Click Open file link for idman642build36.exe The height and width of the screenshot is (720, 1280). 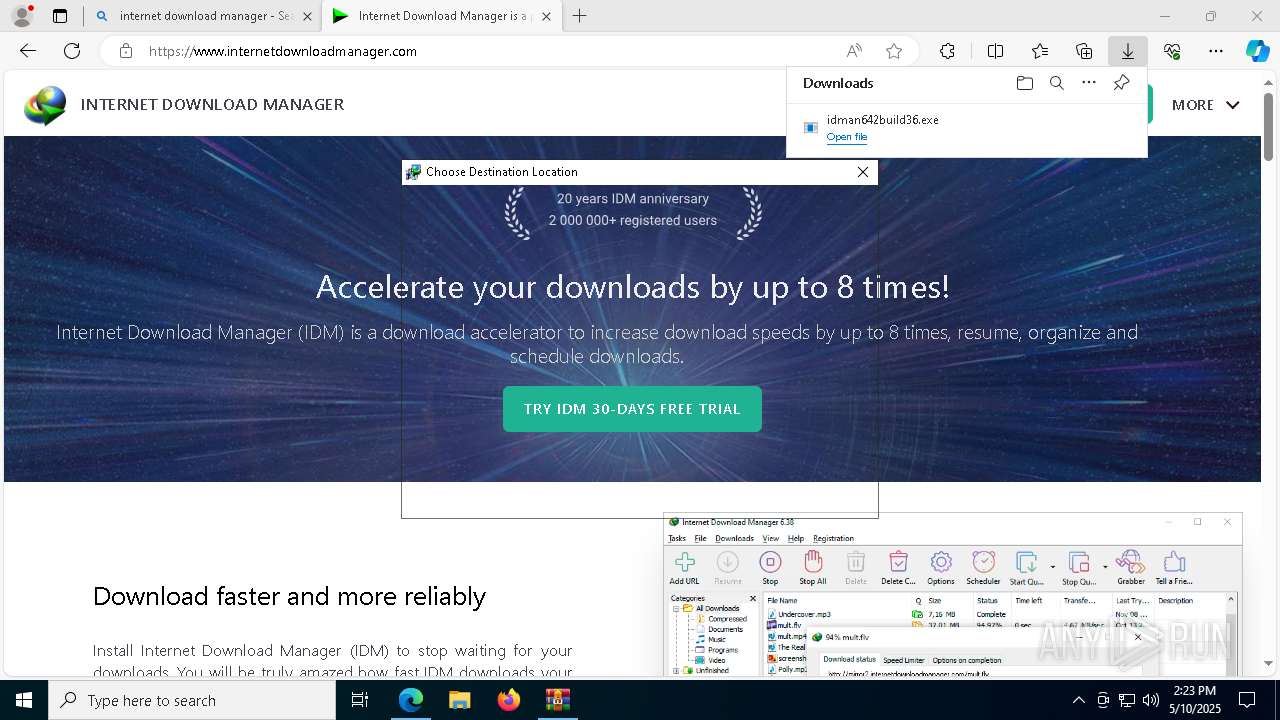tap(847, 137)
